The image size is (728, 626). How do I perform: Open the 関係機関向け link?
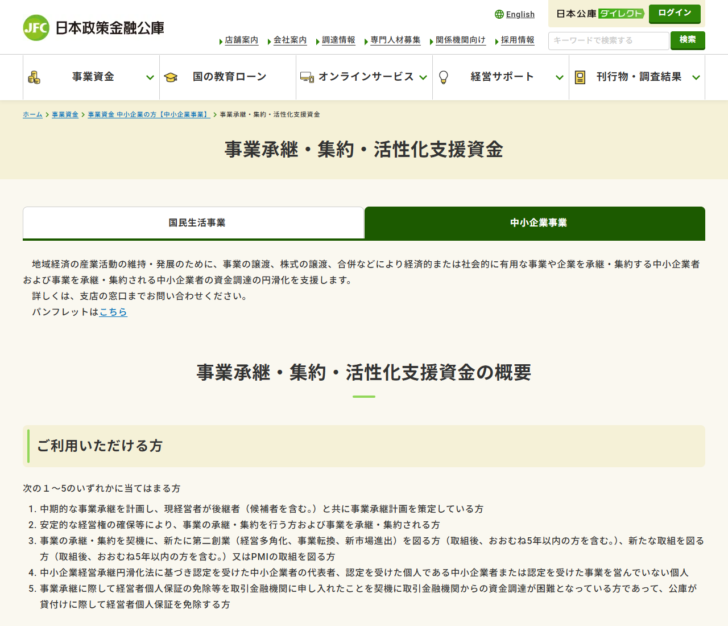point(461,40)
